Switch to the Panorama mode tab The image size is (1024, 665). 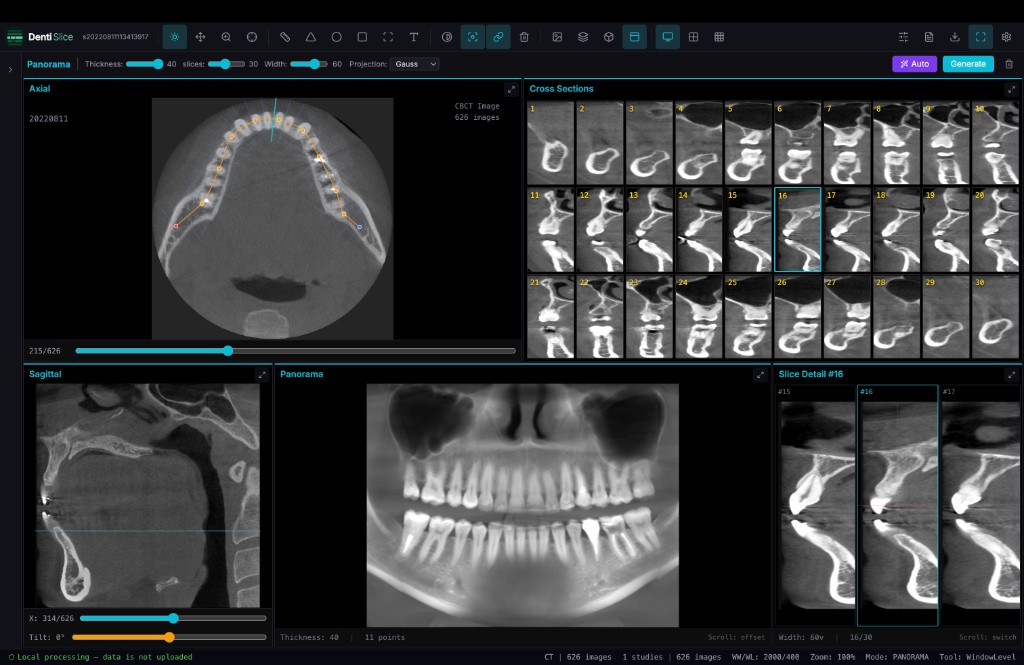48,63
